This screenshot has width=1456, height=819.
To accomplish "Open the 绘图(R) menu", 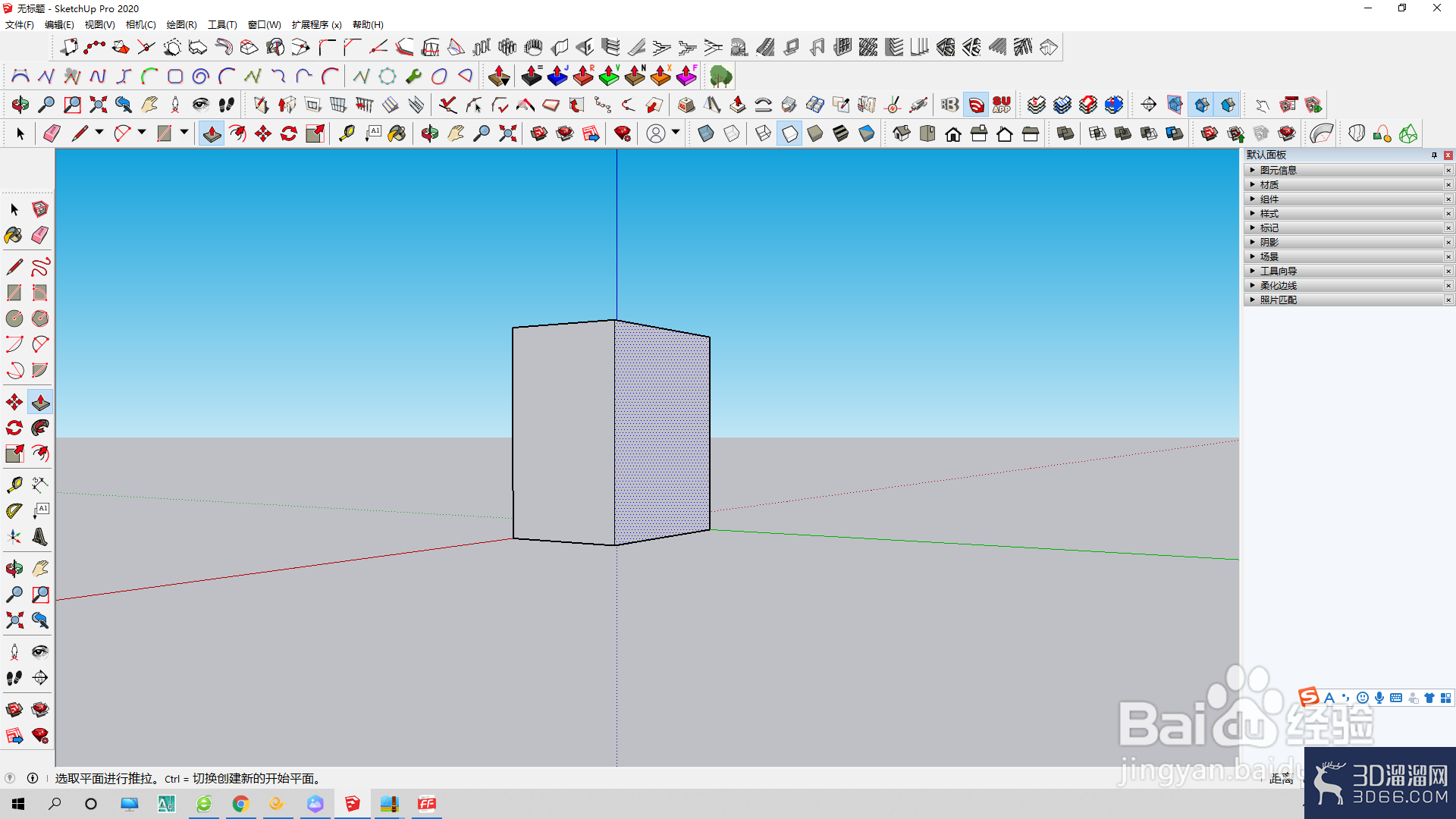I will 181,24.
